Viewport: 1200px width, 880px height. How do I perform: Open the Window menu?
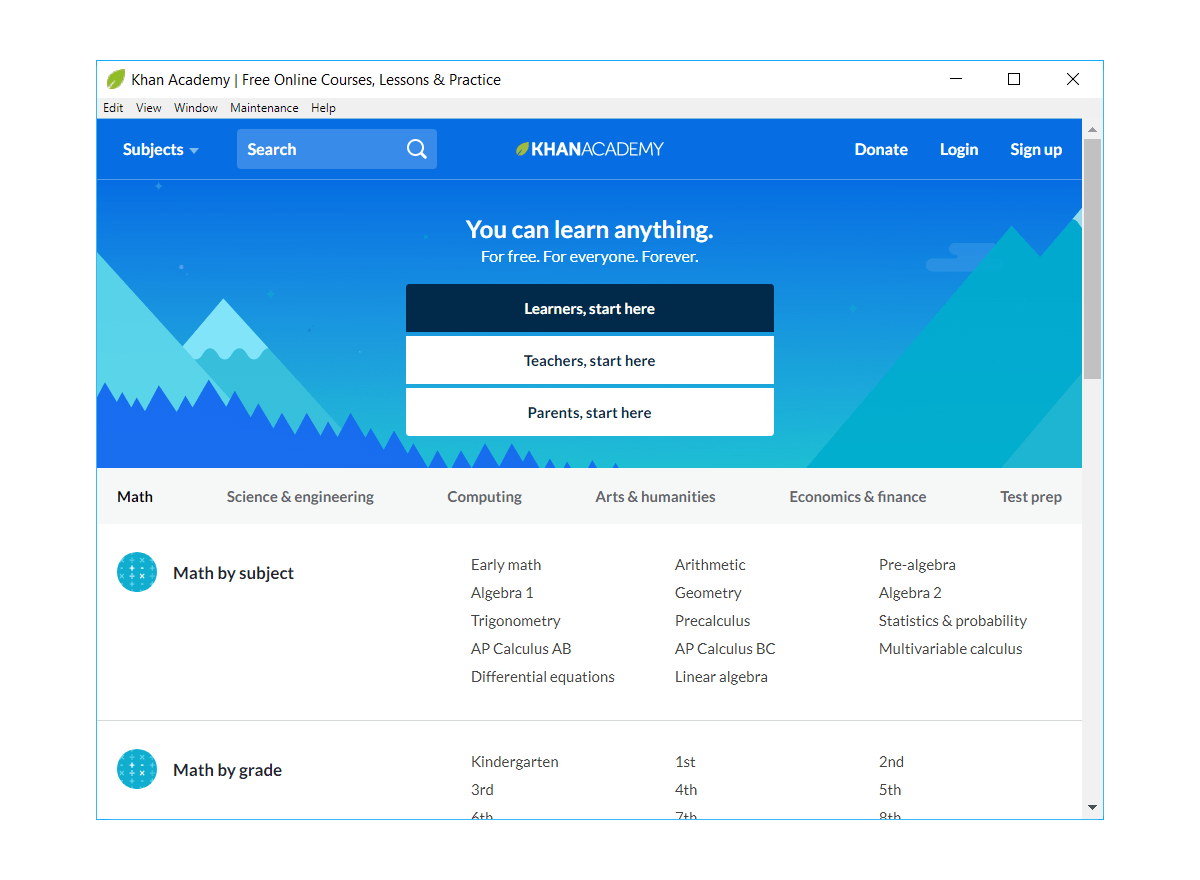pyautogui.click(x=196, y=108)
